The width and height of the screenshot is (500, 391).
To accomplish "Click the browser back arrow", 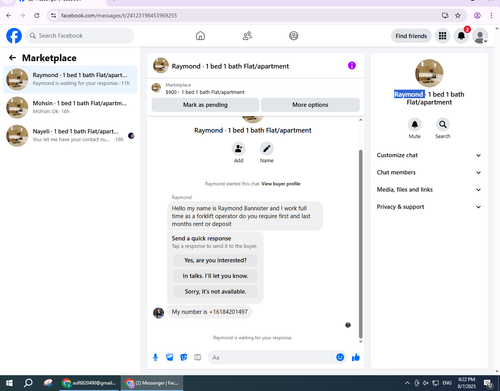I will (x=9, y=15).
